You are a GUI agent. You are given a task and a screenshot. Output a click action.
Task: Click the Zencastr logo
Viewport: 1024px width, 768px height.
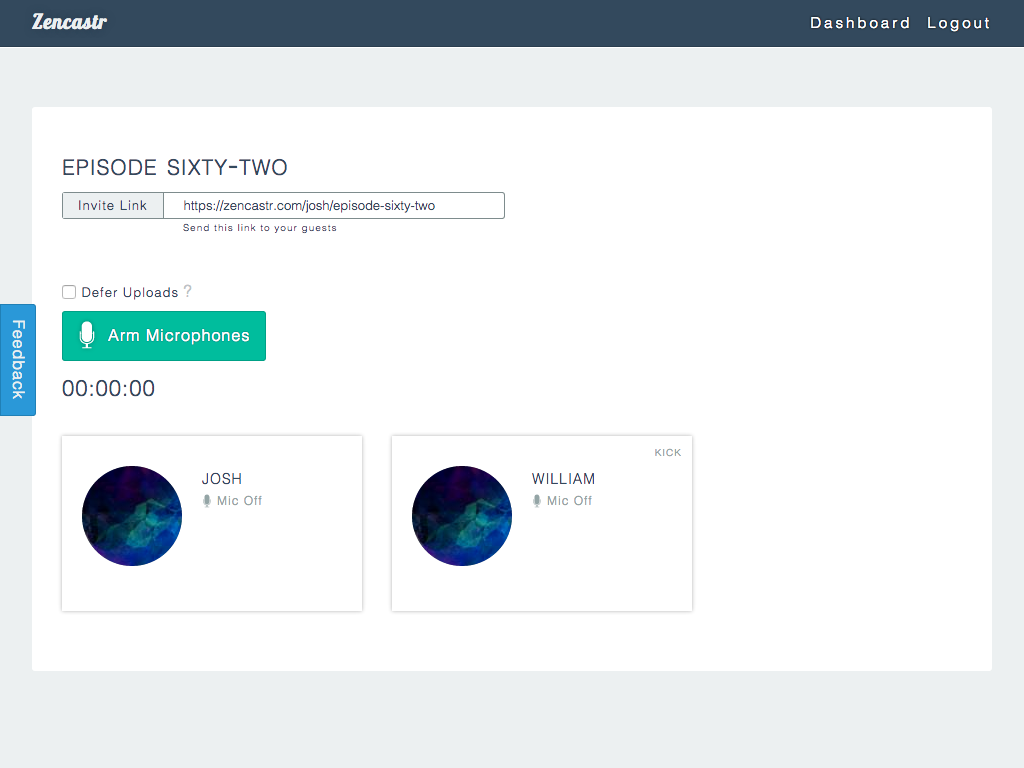(69, 22)
